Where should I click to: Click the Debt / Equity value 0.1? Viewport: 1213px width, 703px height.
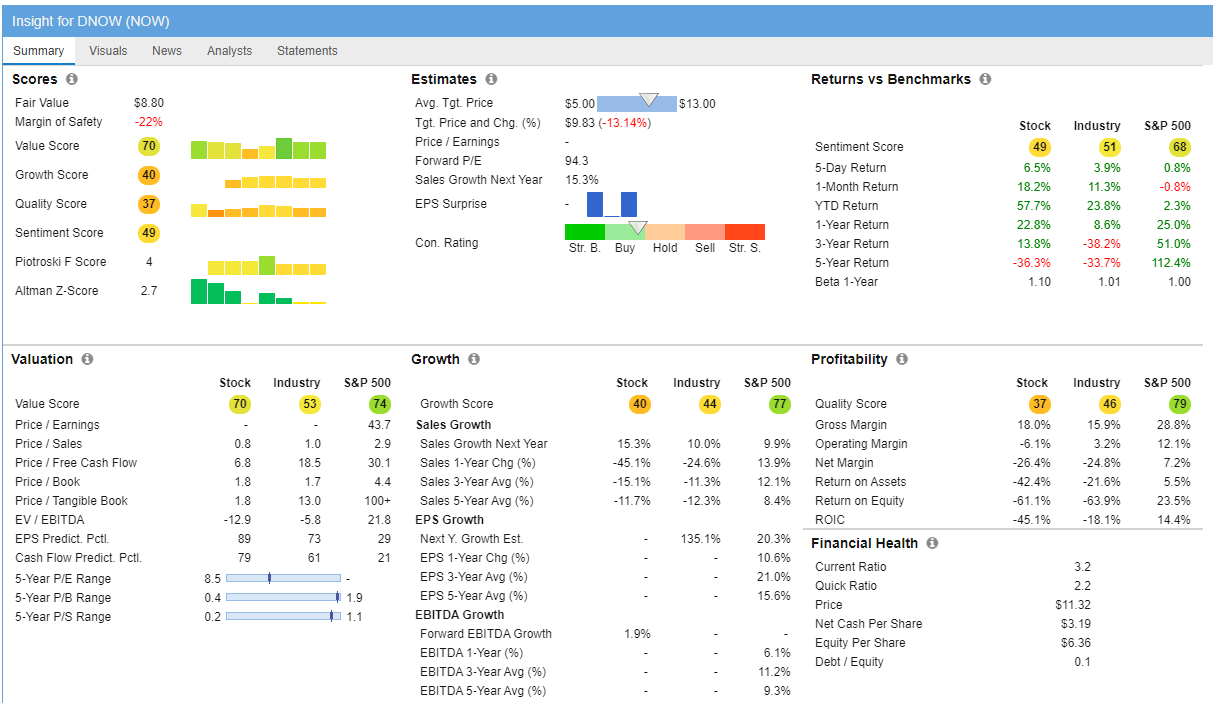pos(1082,662)
